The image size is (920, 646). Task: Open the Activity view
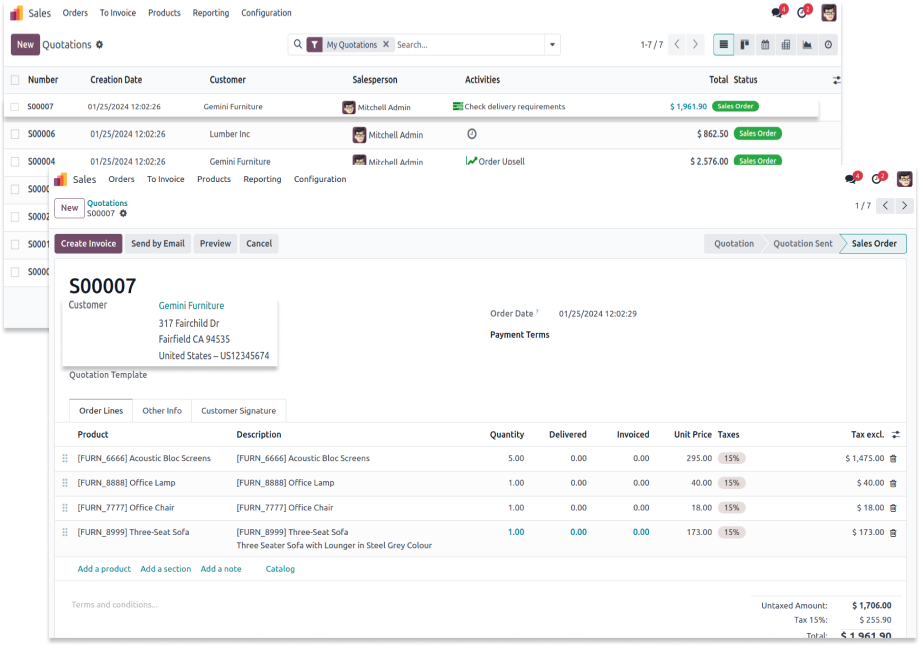[x=828, y=45]
